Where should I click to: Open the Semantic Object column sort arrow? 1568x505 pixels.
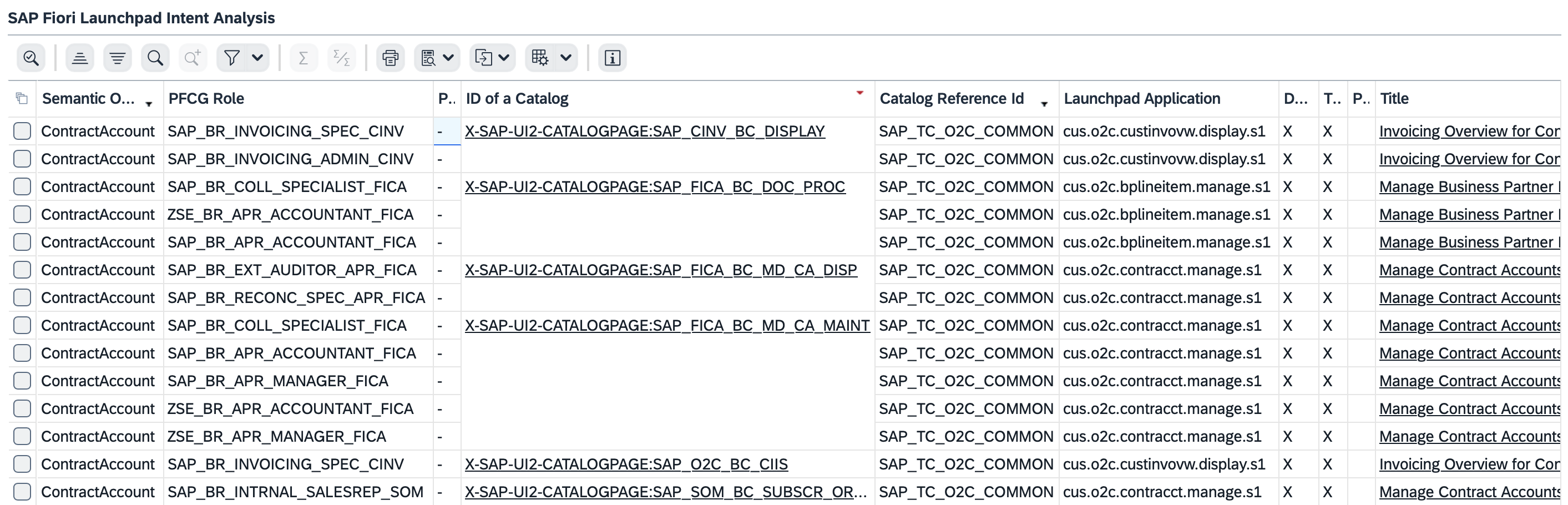(x=149, y=104)
